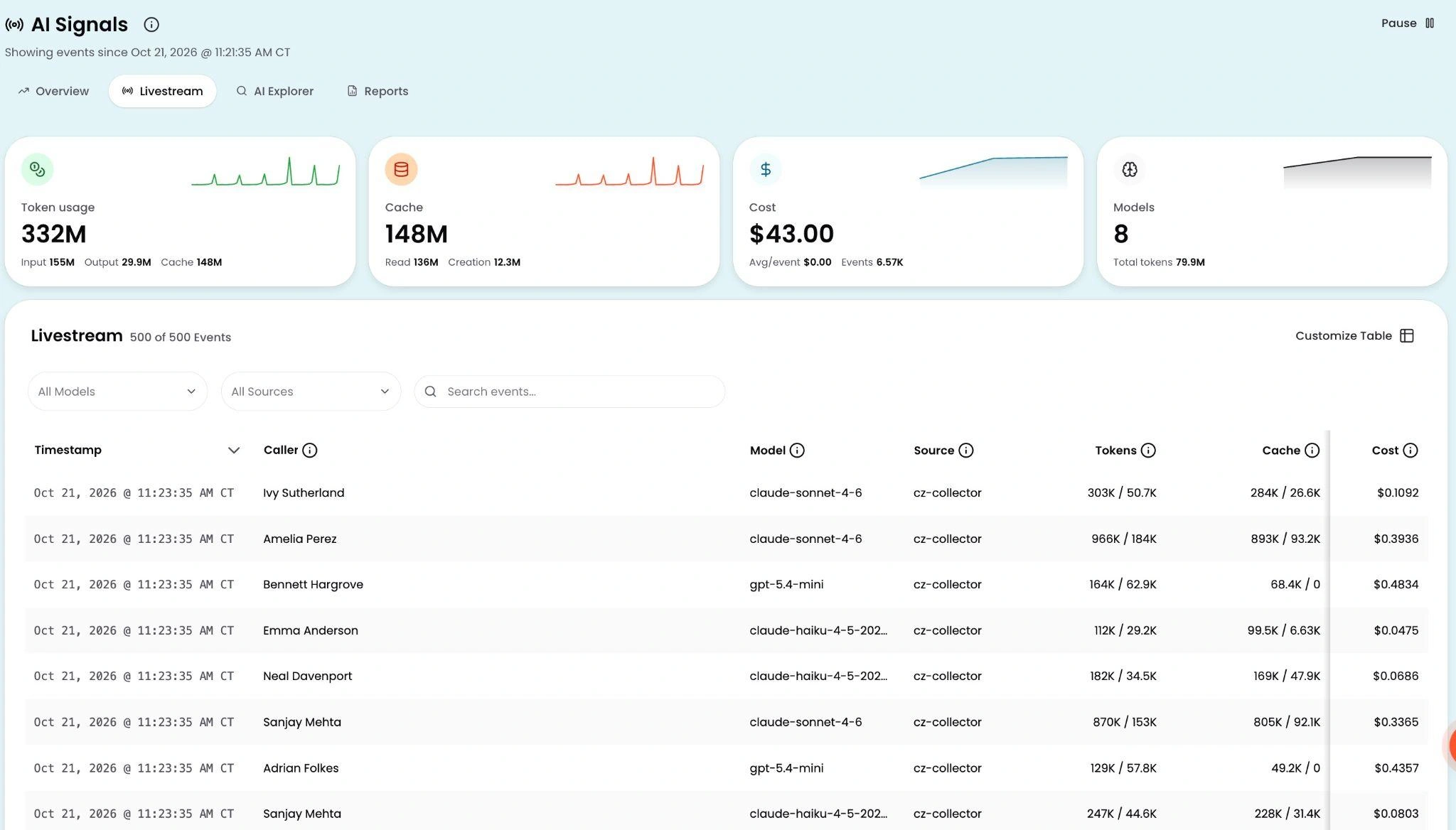Click cost value $0.3936
The height and width of the screenshot is (830, 1456).
tap(1396, 539)
